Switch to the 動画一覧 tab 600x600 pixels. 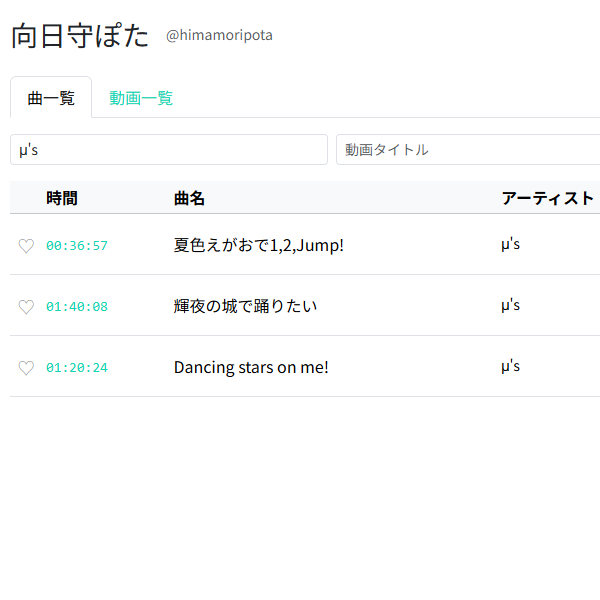click(141, 98)
